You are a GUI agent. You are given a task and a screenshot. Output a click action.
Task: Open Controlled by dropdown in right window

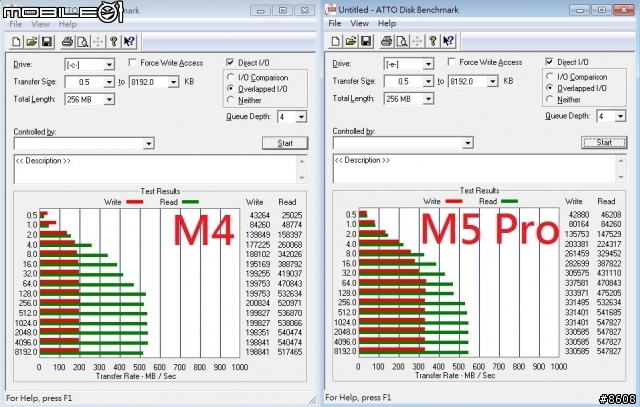pyautogui.click(x=468, y=143)
